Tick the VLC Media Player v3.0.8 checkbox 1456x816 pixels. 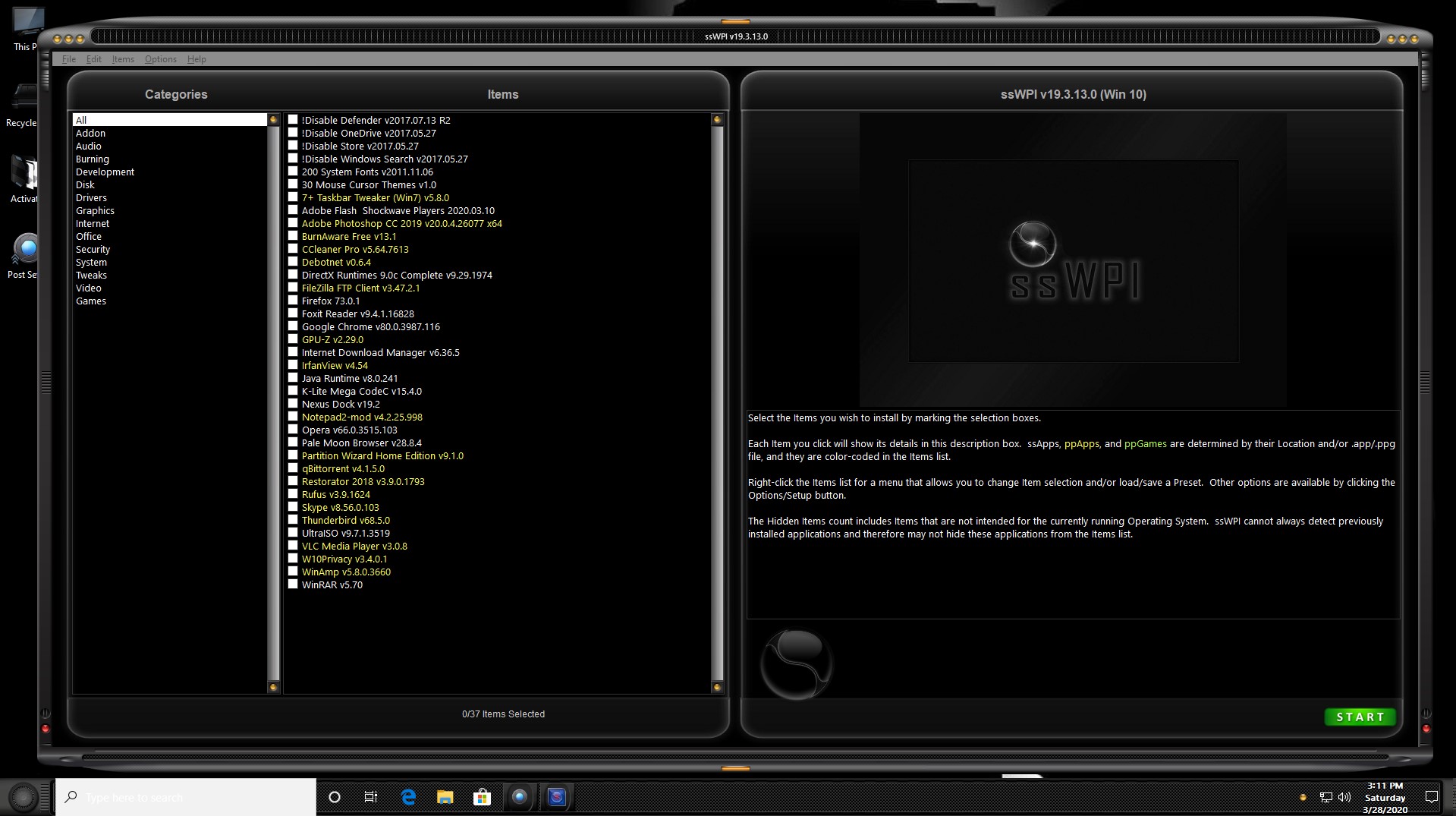tap(293, 546)
